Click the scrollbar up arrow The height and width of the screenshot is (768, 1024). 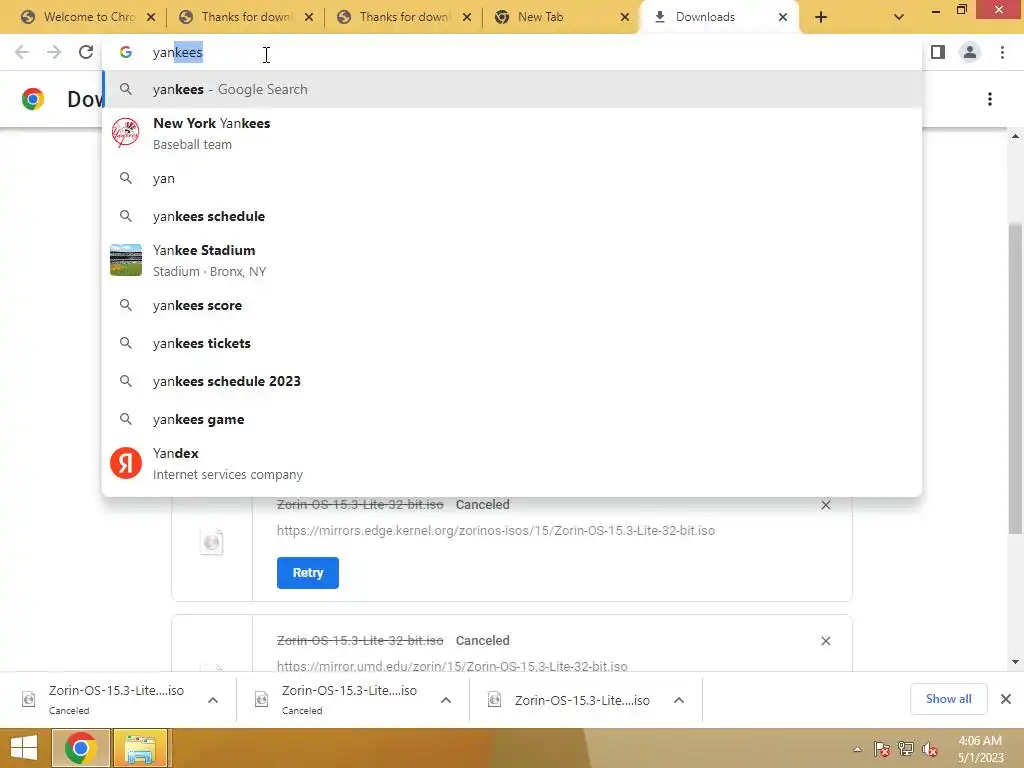point(1015,136)
